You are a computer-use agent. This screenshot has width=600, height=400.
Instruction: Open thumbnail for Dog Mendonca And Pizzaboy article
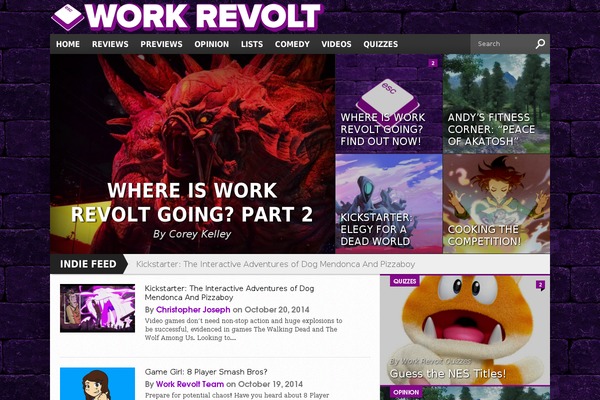97,308
